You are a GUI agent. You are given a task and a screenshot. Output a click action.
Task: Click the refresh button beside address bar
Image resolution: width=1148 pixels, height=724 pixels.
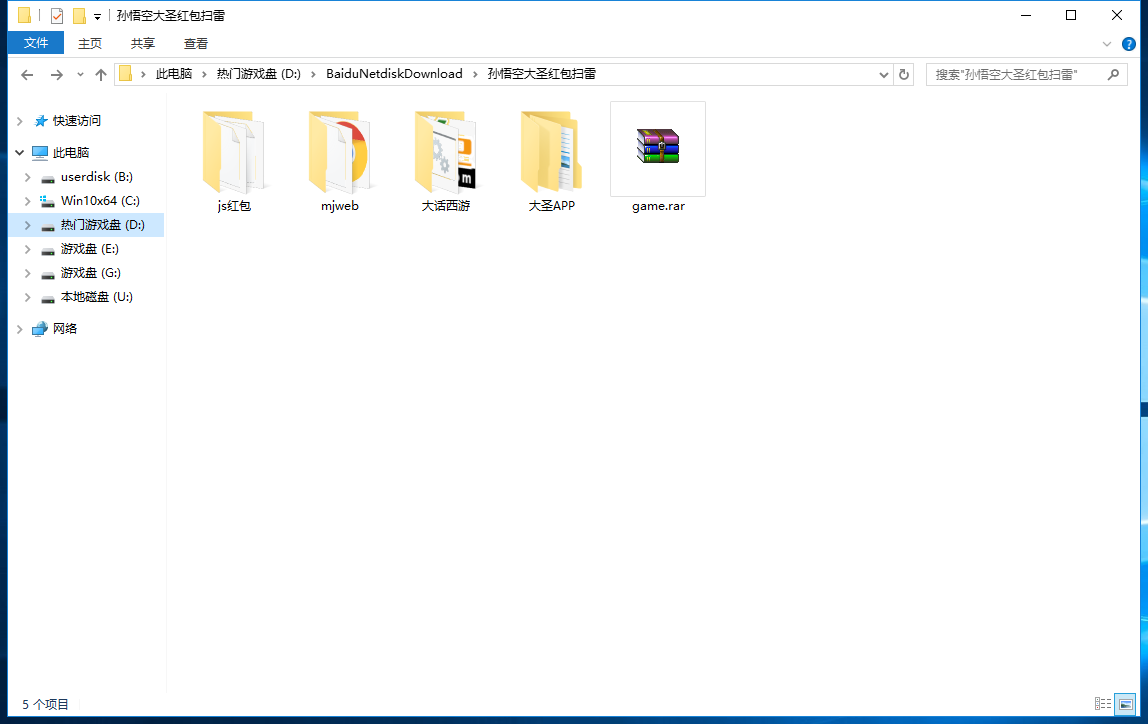(x=904, y=75)
